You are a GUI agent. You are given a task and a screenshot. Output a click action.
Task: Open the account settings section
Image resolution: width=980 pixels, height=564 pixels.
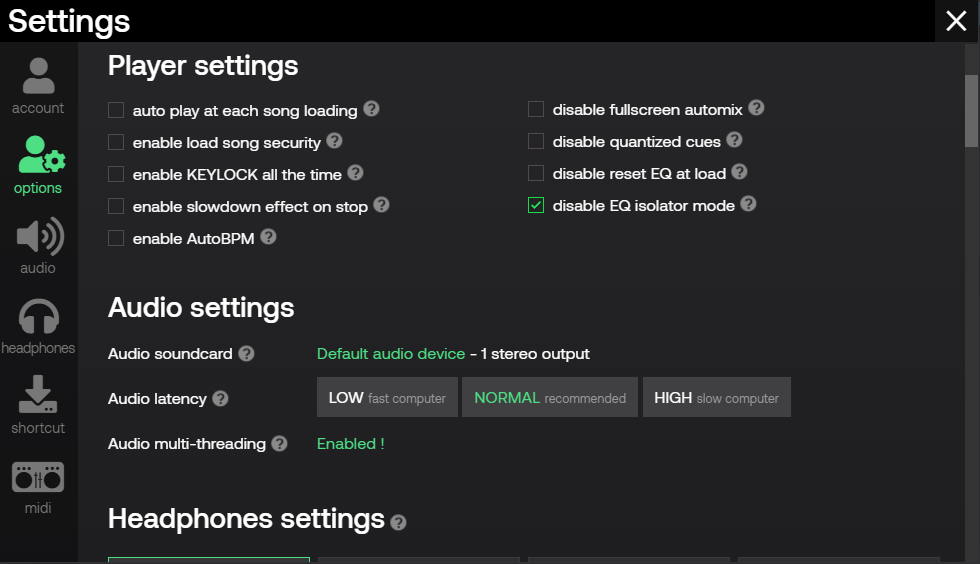[x=38, y=86]
